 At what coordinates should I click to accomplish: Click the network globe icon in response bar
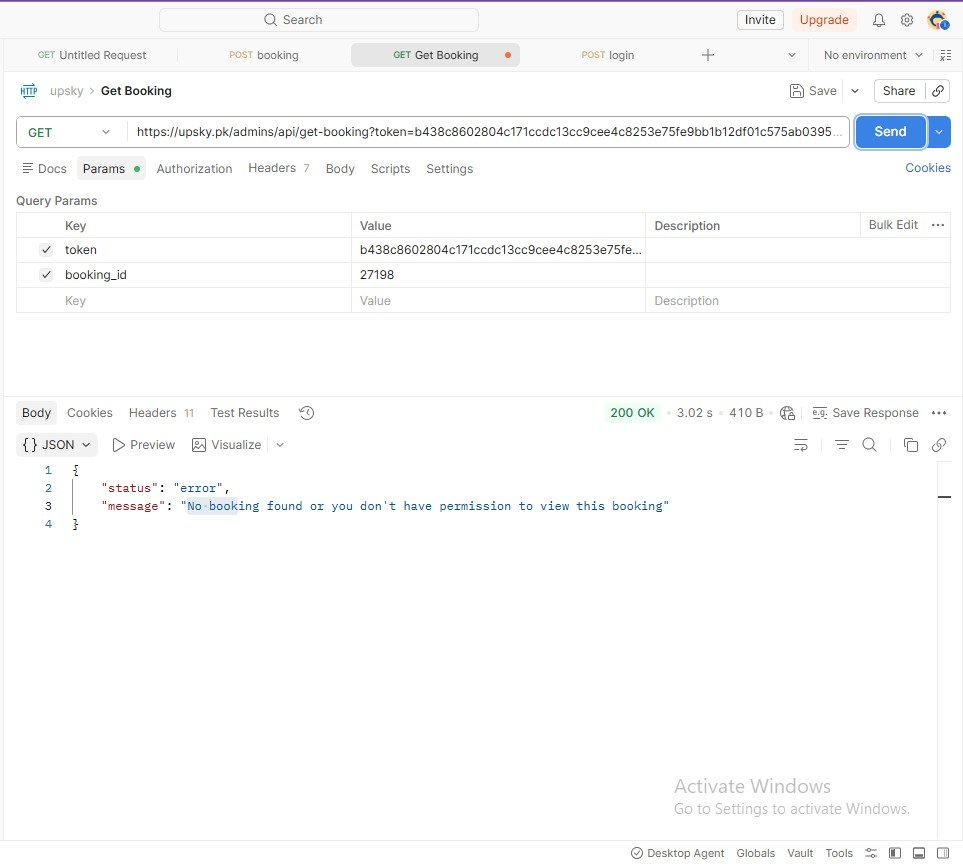click(x=787, y=413)
